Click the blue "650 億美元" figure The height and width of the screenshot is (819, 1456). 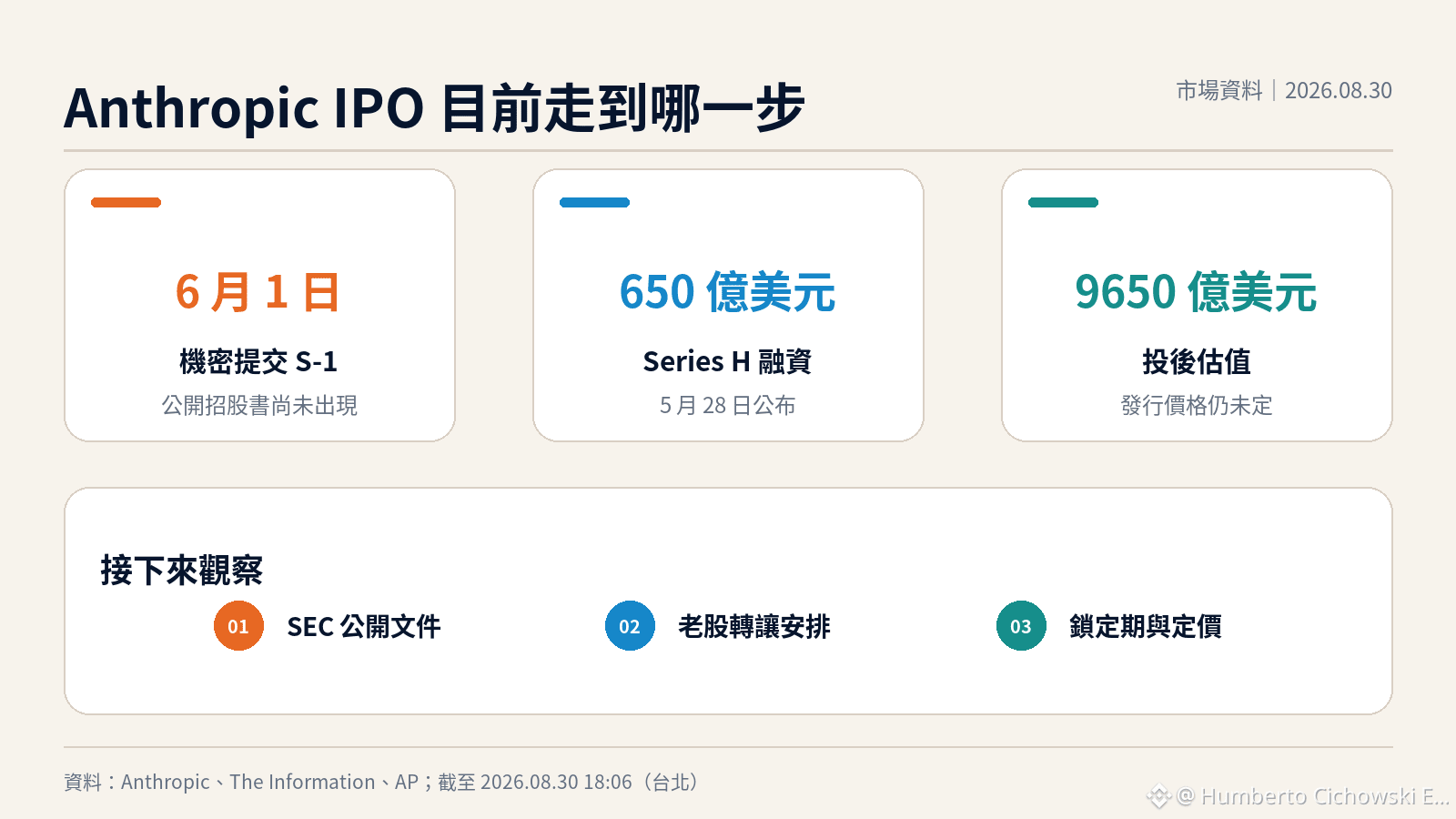728,292
